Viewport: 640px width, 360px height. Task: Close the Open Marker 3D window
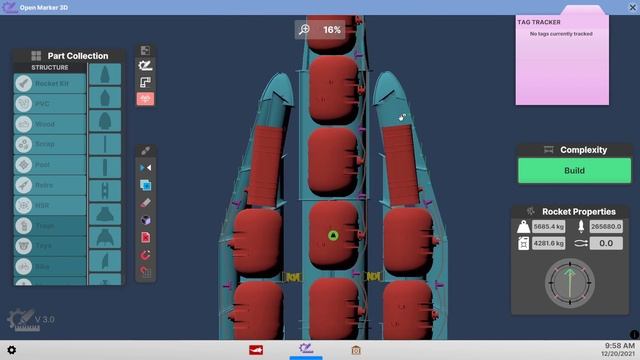[x=632, y=8]
